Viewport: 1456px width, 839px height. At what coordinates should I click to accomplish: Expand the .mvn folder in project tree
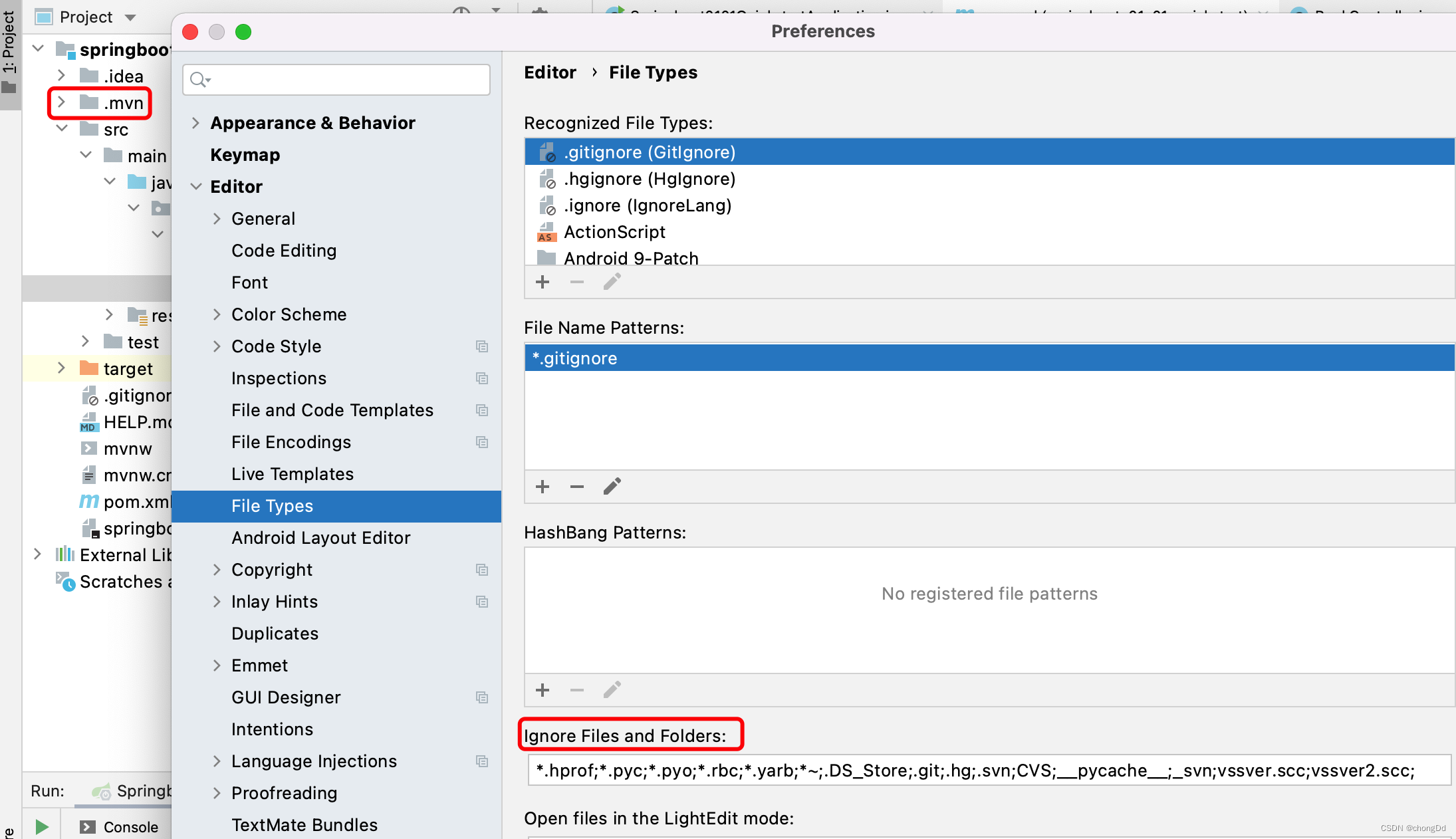[61, 102]
